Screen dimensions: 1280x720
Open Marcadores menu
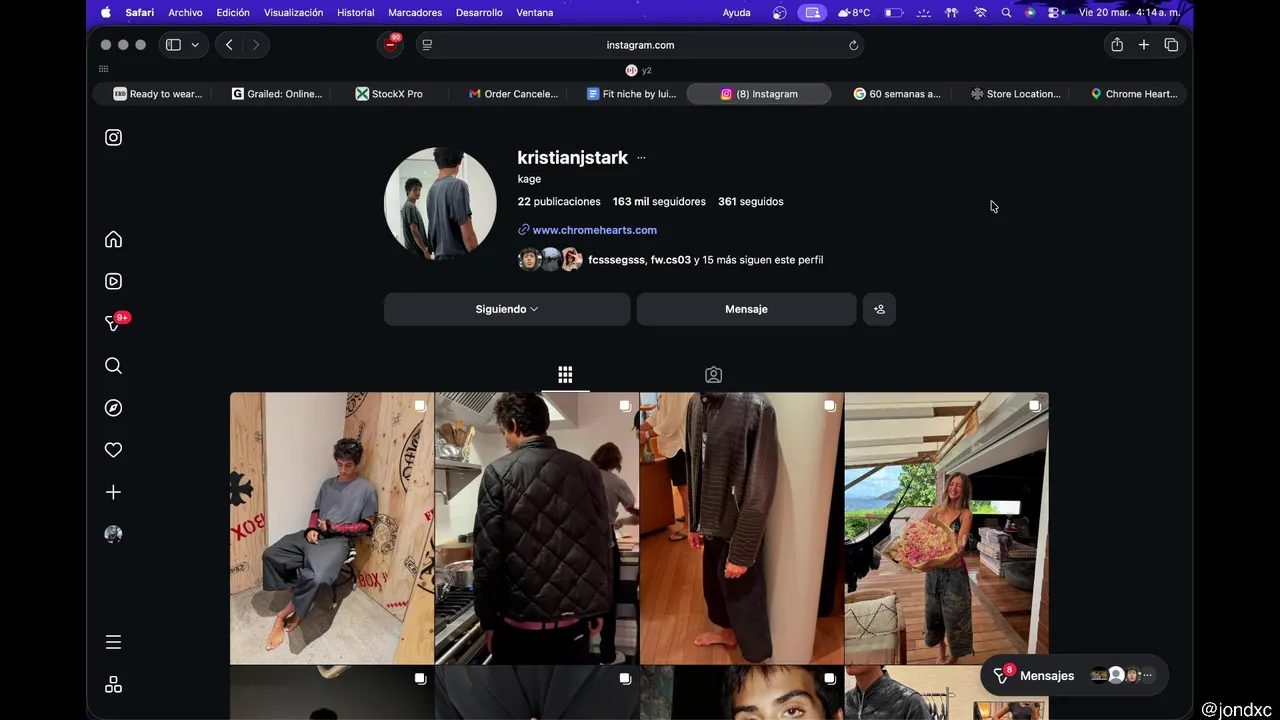click(415, 13)
